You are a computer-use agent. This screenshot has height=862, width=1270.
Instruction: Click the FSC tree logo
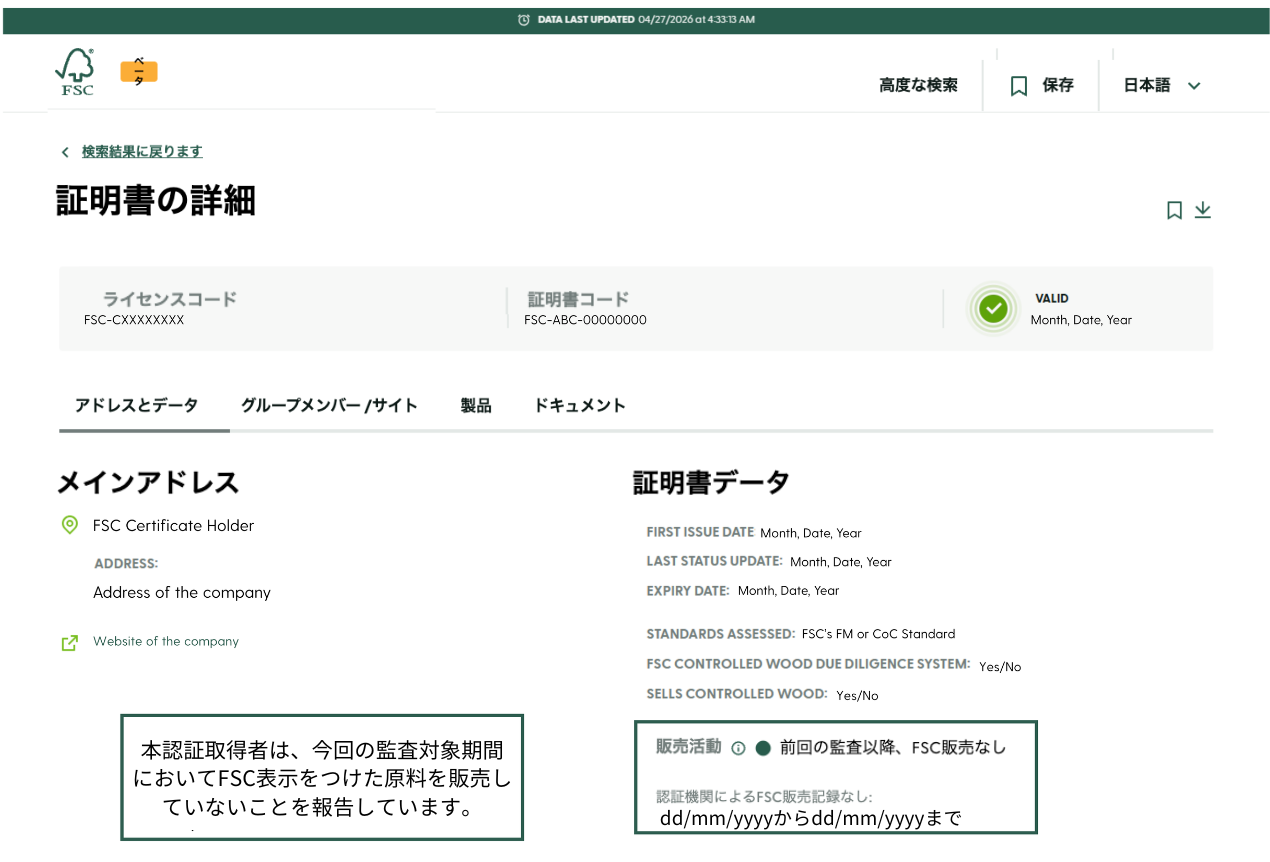pyautogui.click(x=75, y=72)
